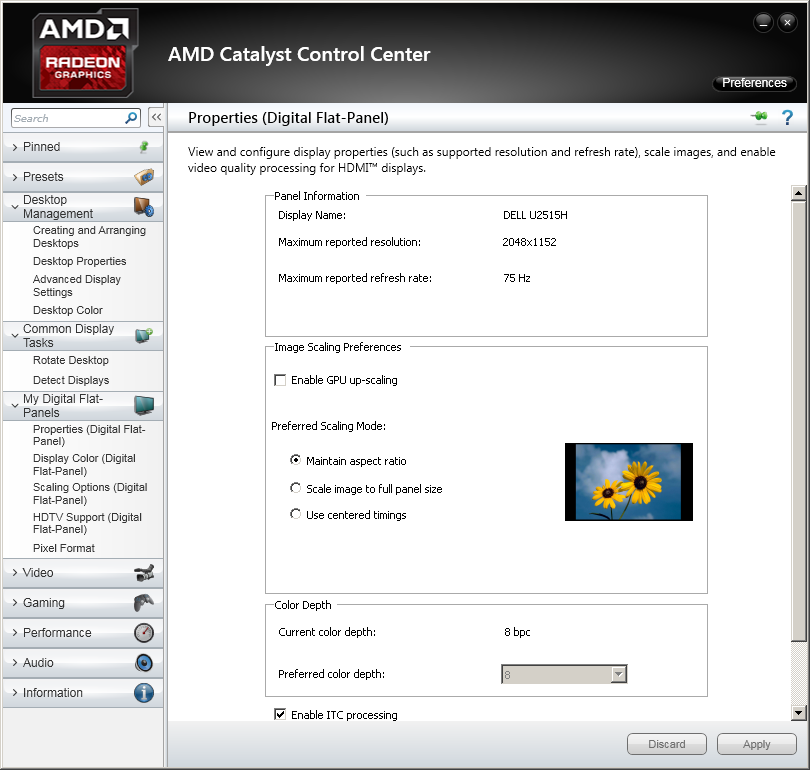Collapse the Common Display Tasks section
The width and height of the screenshot is (810, 770).
15,336
